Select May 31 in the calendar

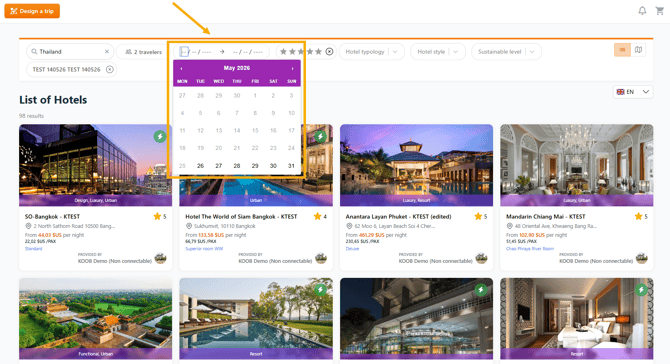(x=291, y=166)
